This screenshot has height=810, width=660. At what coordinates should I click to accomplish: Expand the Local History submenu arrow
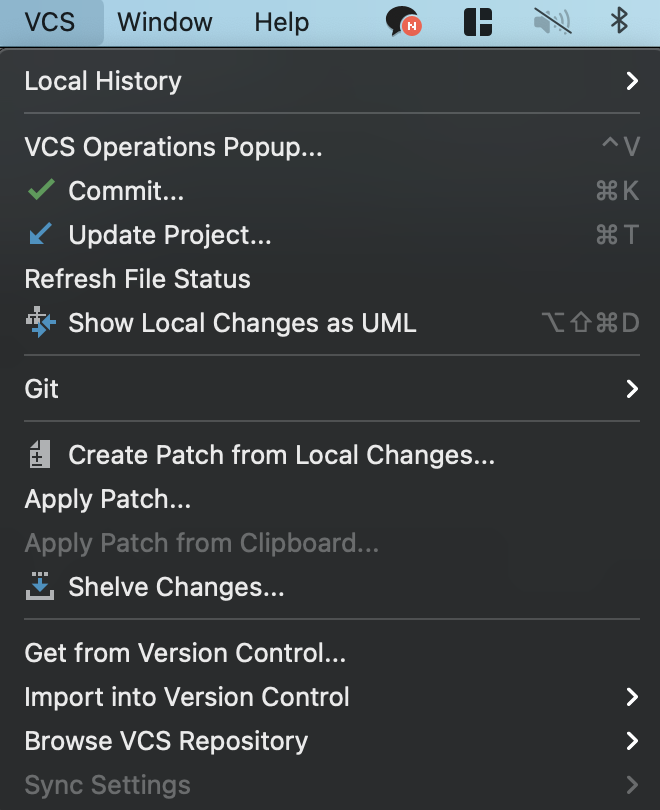[x=631, y=81]
